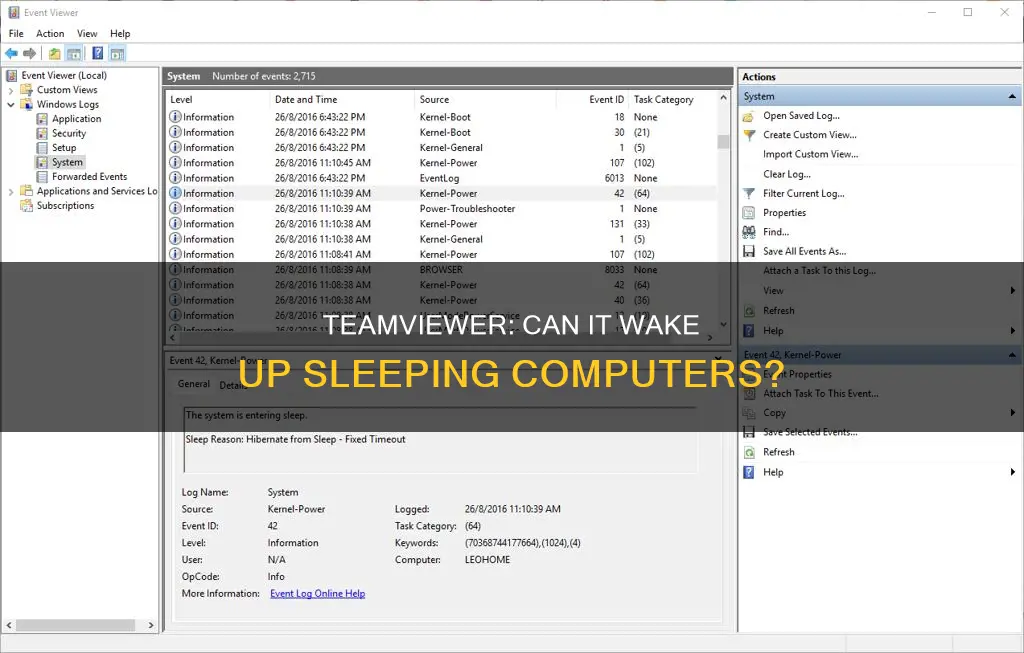Click the Refresh action in Event 42 section
This screenshot has width=1024, height=653.
pyautogui.click(x=778, y=452)
